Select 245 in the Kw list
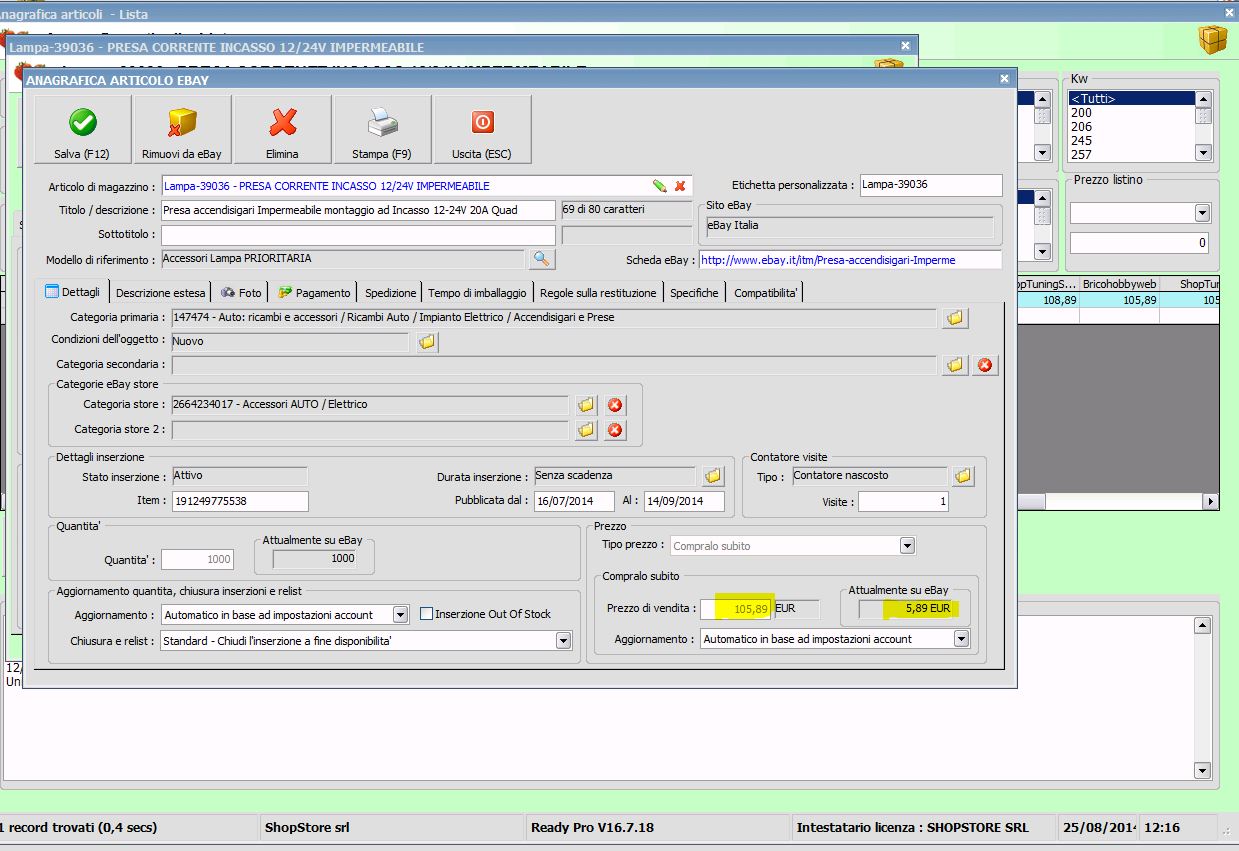Viewport: 1239px width, 851px height. [1082, 141]
